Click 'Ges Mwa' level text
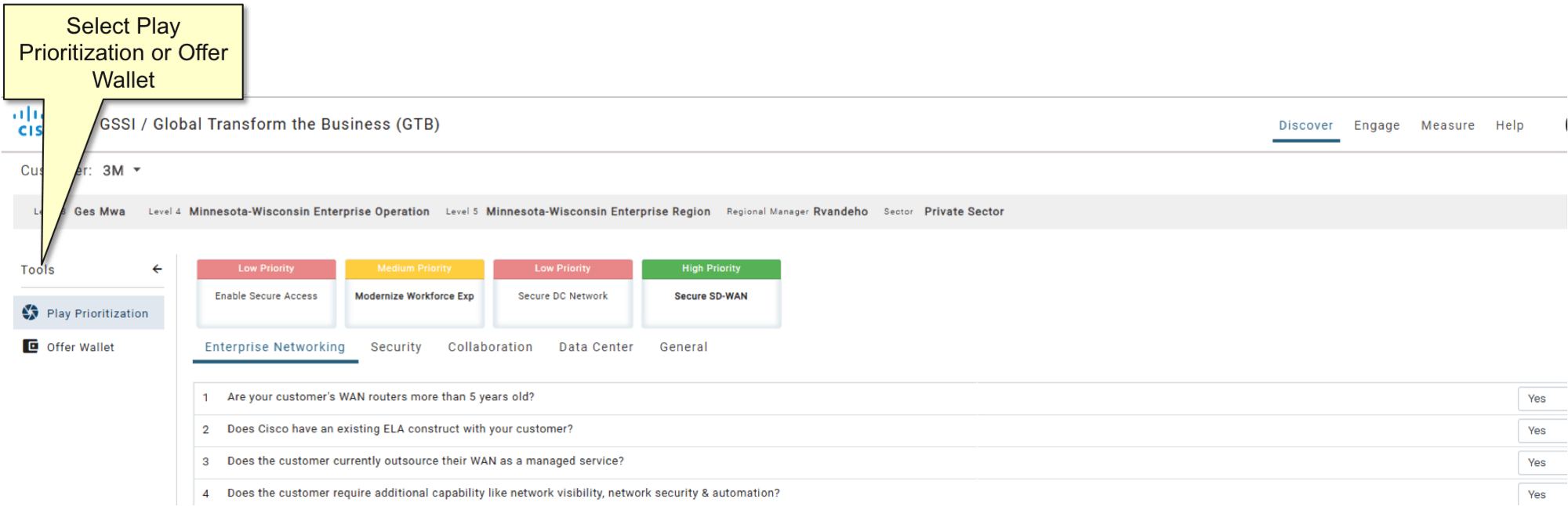The width and height of the screenshot is (1568, 506). pos(100,211)
